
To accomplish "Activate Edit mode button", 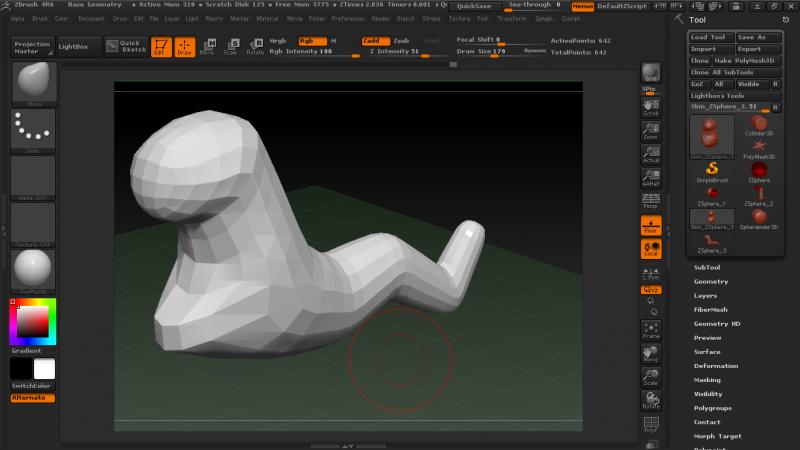I will [x=161, y=46].
